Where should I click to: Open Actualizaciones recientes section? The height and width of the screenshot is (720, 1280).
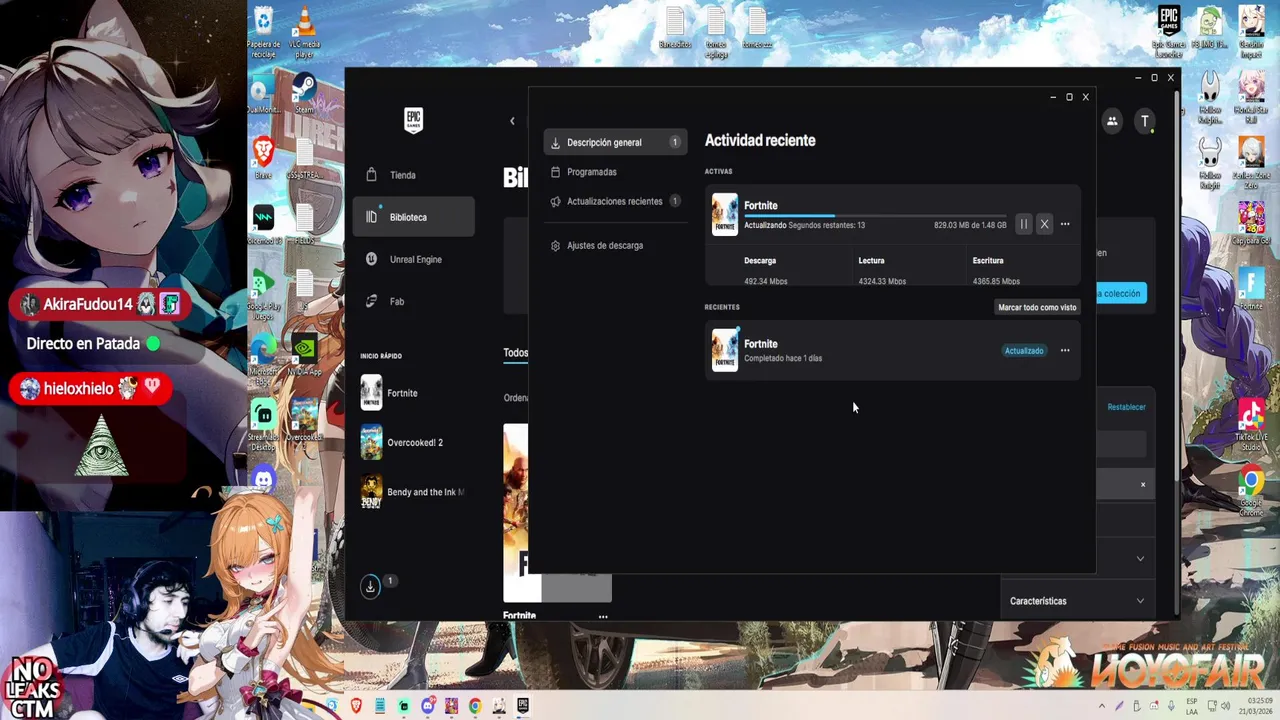pos(615,201)
